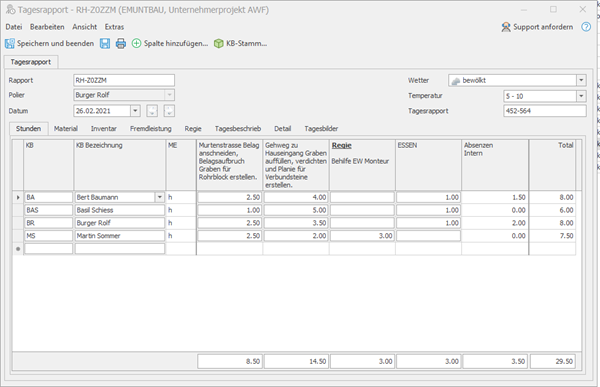Open KB-Stamm from toolbar

tap(240, 44)
